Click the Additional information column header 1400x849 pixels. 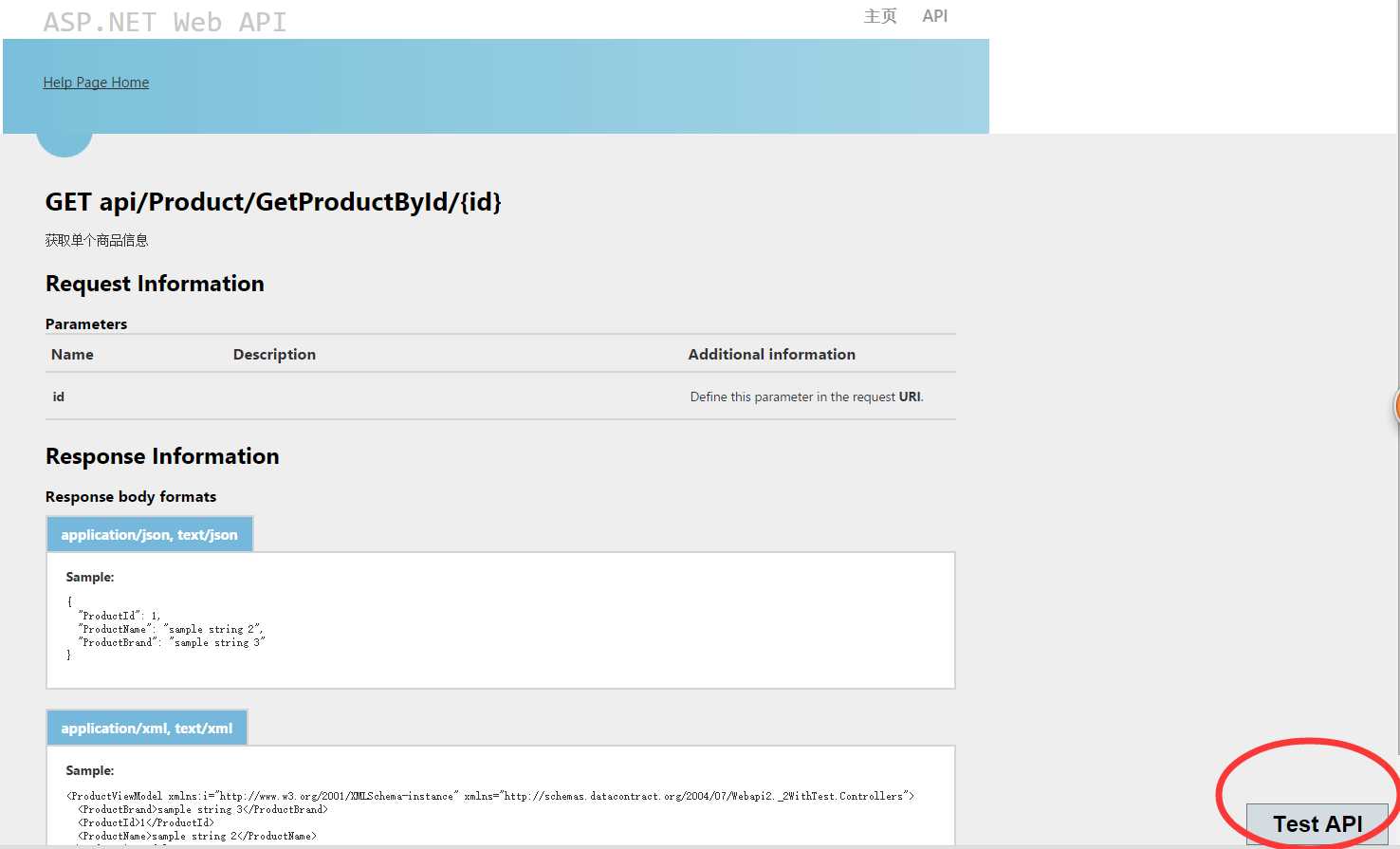point(772,354)
